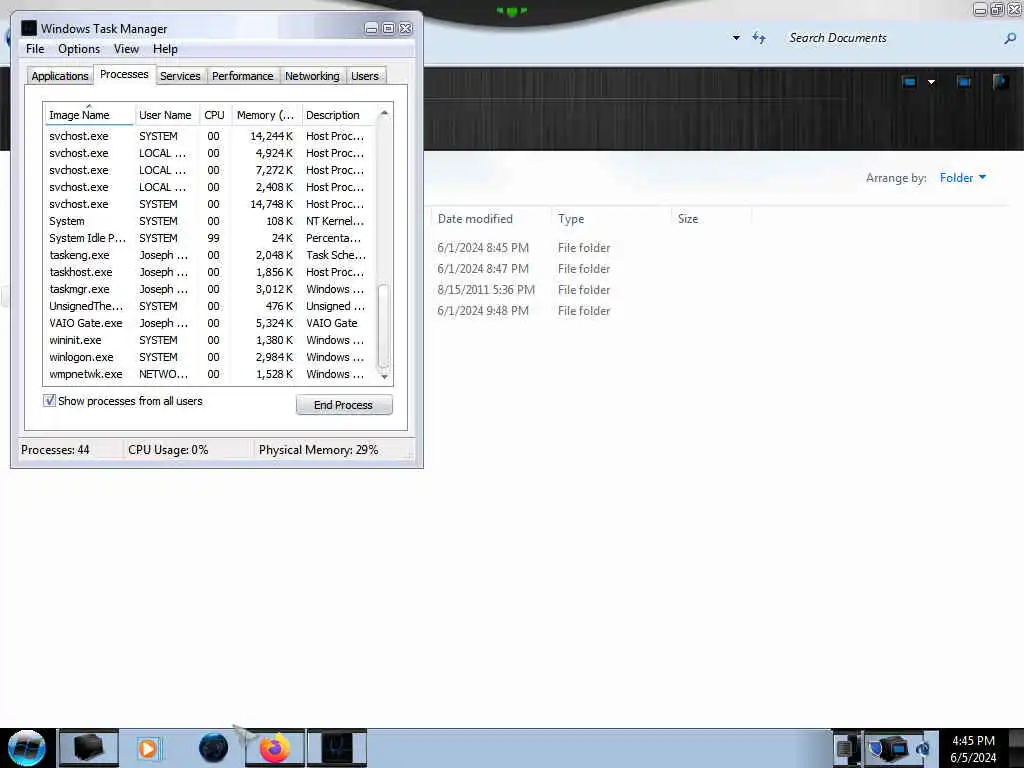Click scroll down arrow in process list
The image size is (1024, 768).
(x=384, y=376)
